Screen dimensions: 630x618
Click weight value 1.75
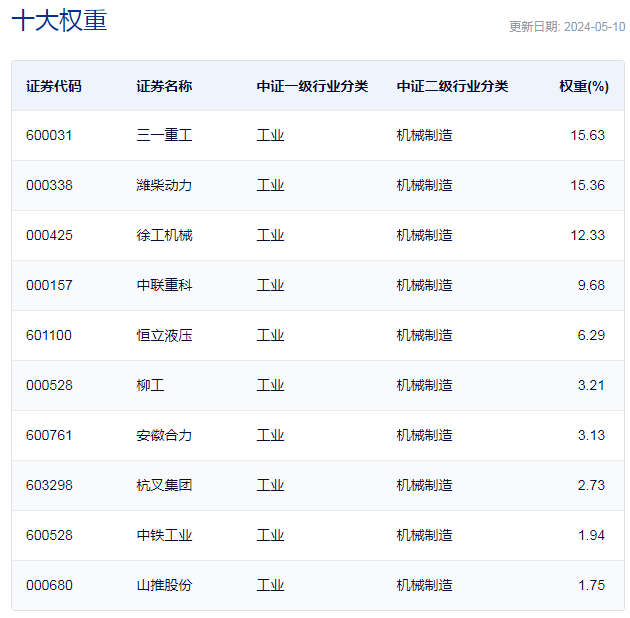tap(591, 585)
